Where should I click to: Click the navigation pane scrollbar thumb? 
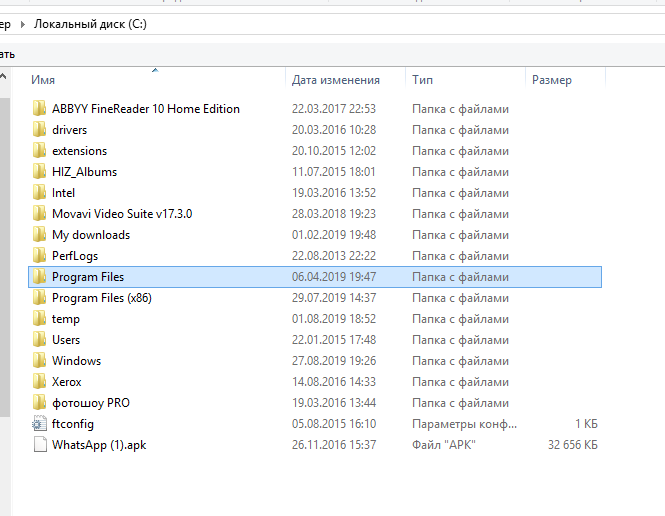(4, 257)
